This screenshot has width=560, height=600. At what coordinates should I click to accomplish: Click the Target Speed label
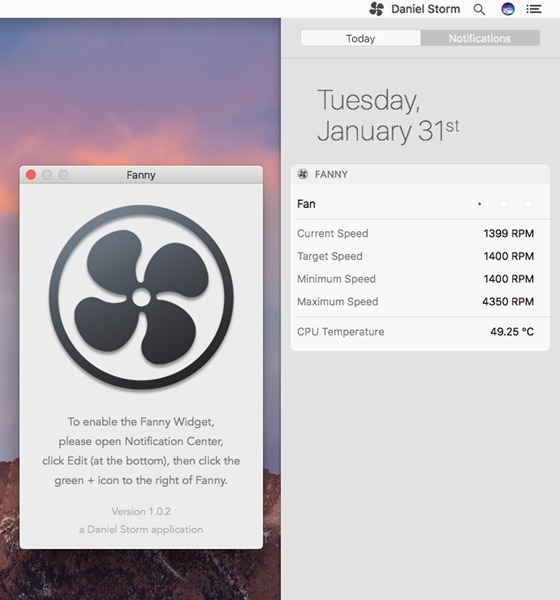330,256
